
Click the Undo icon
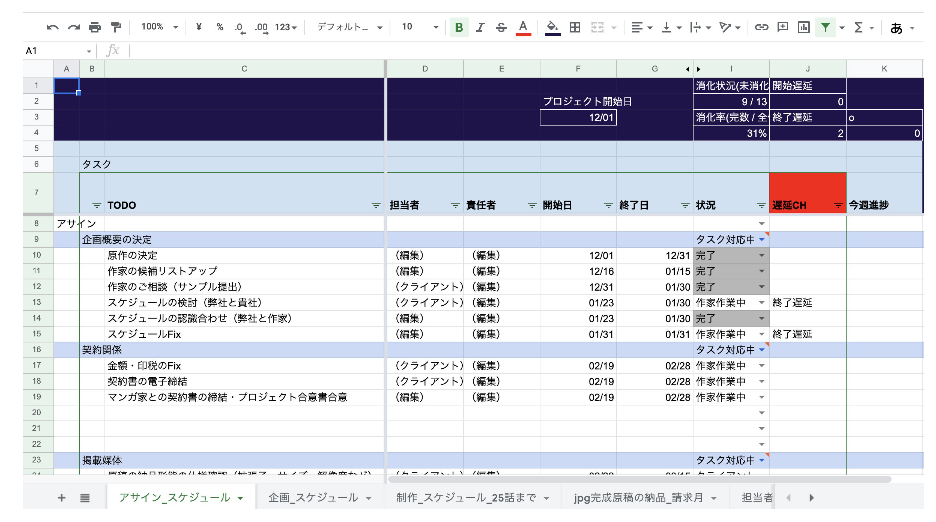(53, 27)
